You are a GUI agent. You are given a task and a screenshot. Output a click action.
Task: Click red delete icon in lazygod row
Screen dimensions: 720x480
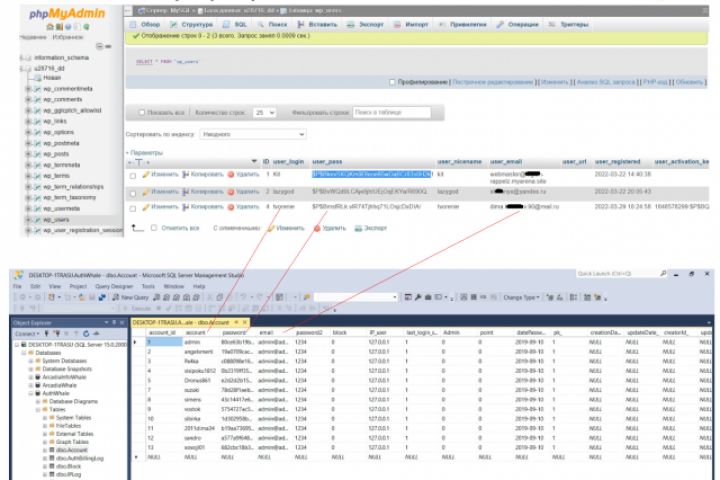click(x=231, y=192)
